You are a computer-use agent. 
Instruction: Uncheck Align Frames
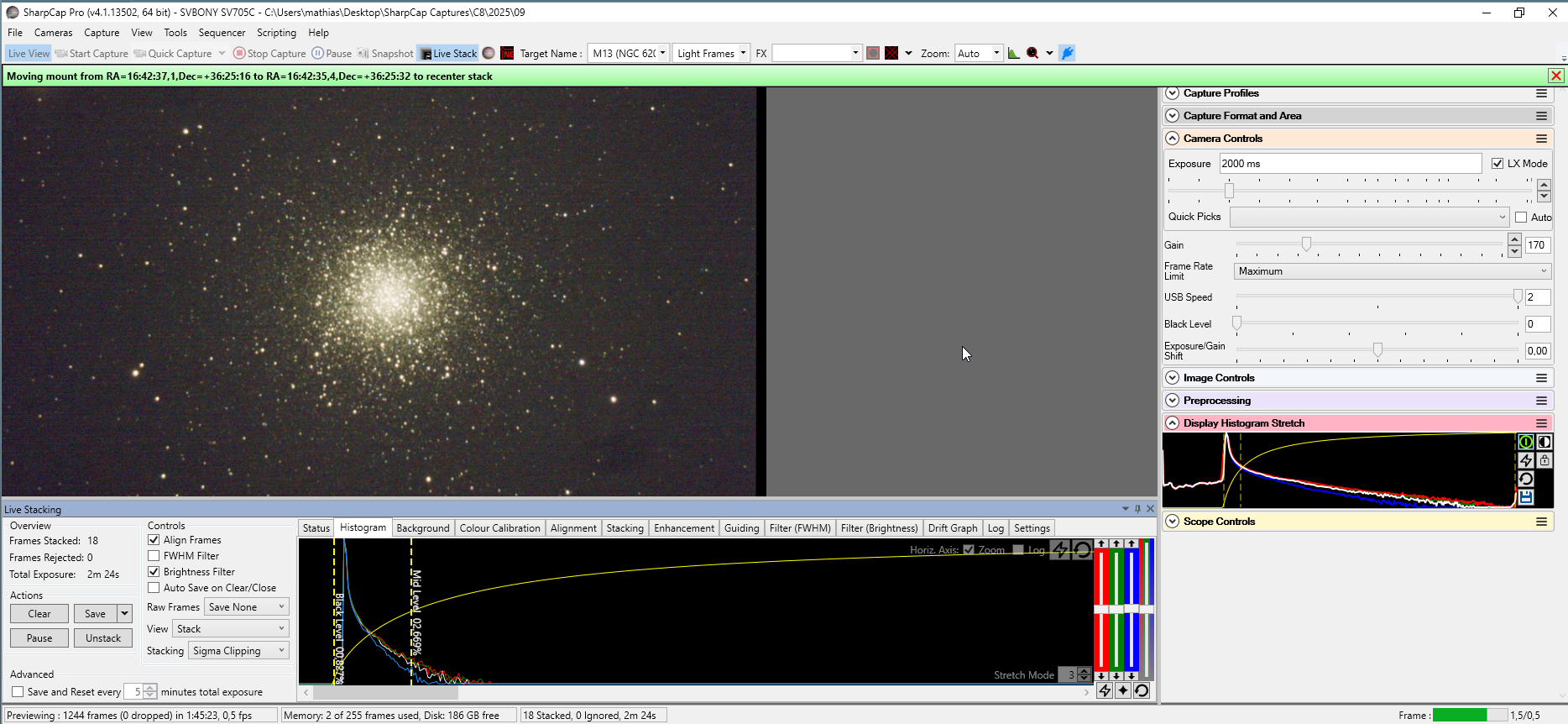point(154,540)
